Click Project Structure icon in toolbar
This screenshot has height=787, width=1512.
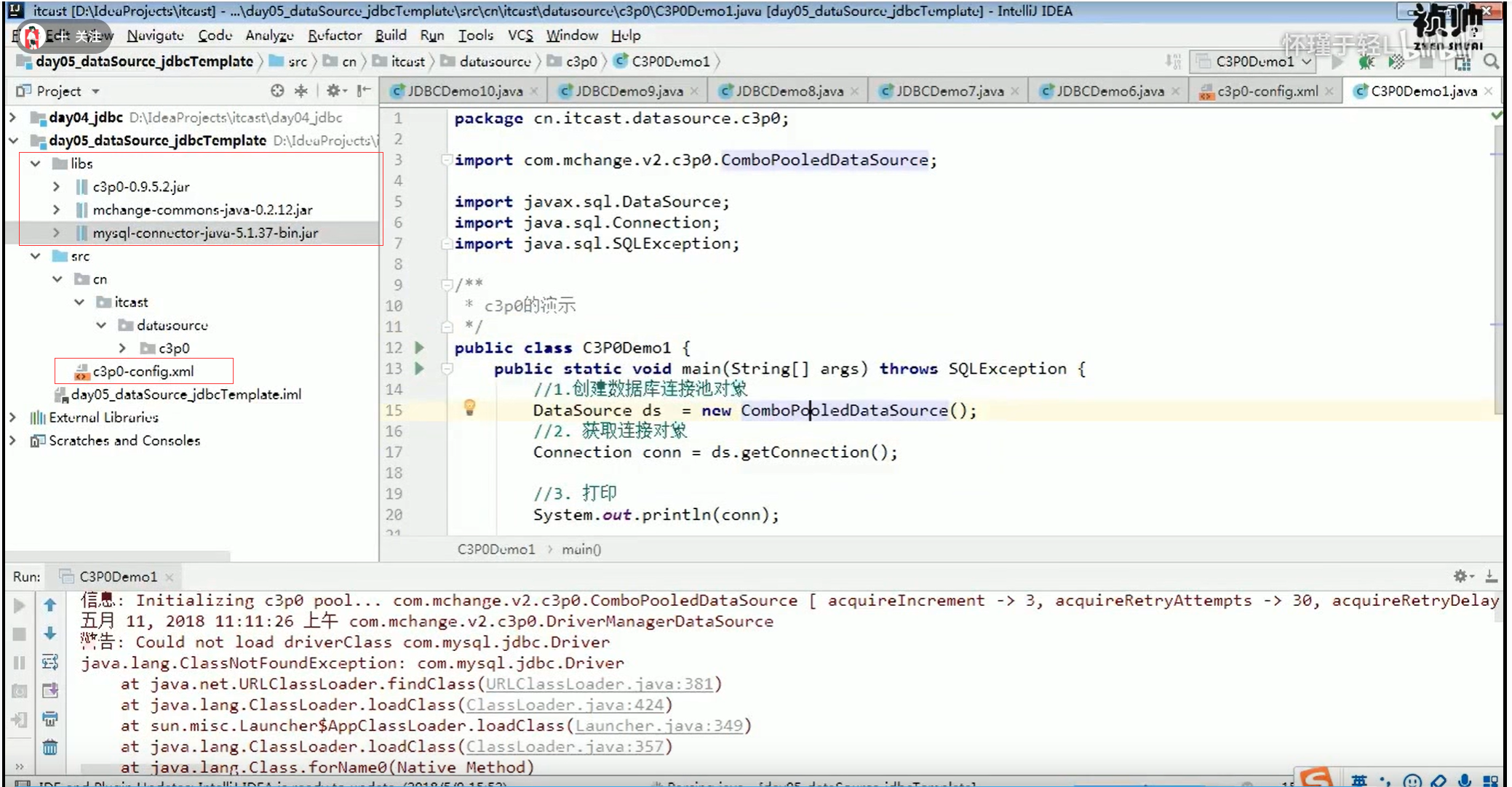[x=1463, y=62]
